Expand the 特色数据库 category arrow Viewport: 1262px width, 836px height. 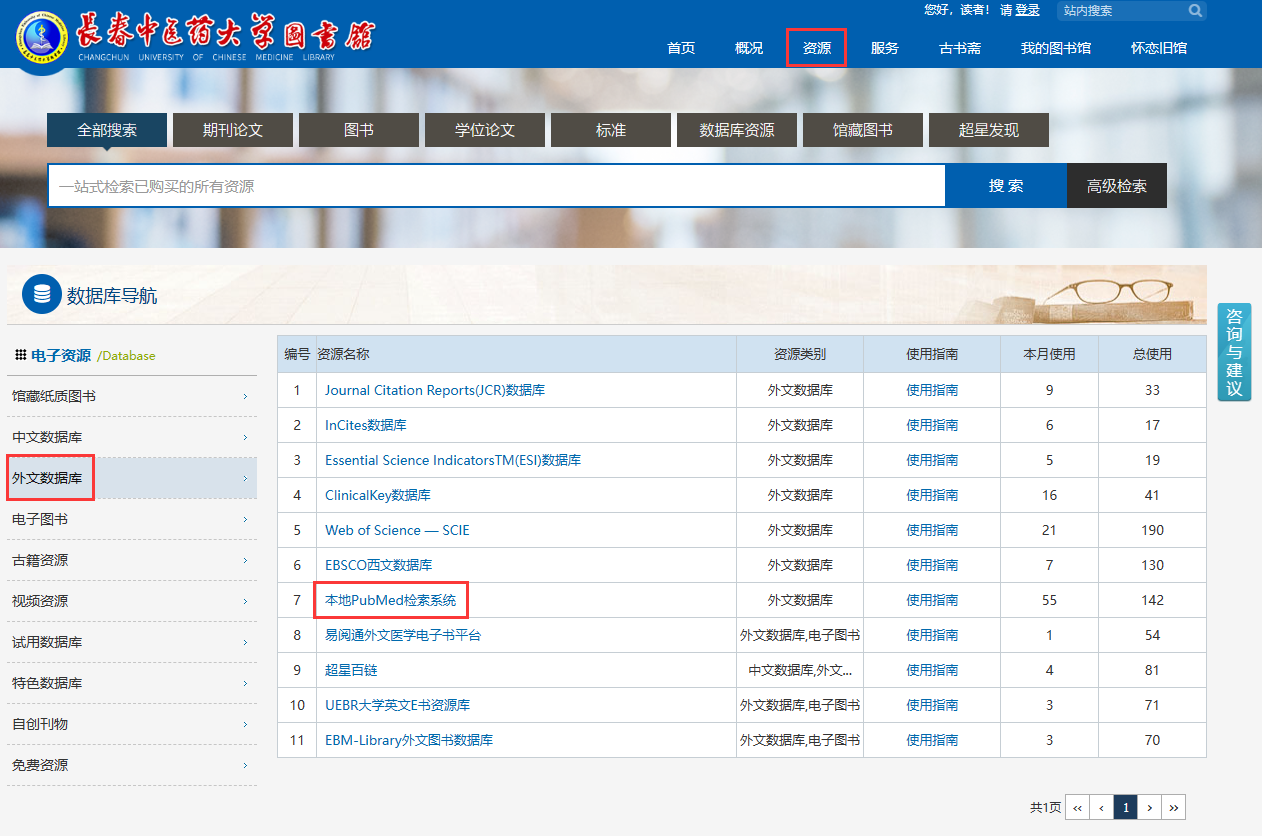click(245, 684)
